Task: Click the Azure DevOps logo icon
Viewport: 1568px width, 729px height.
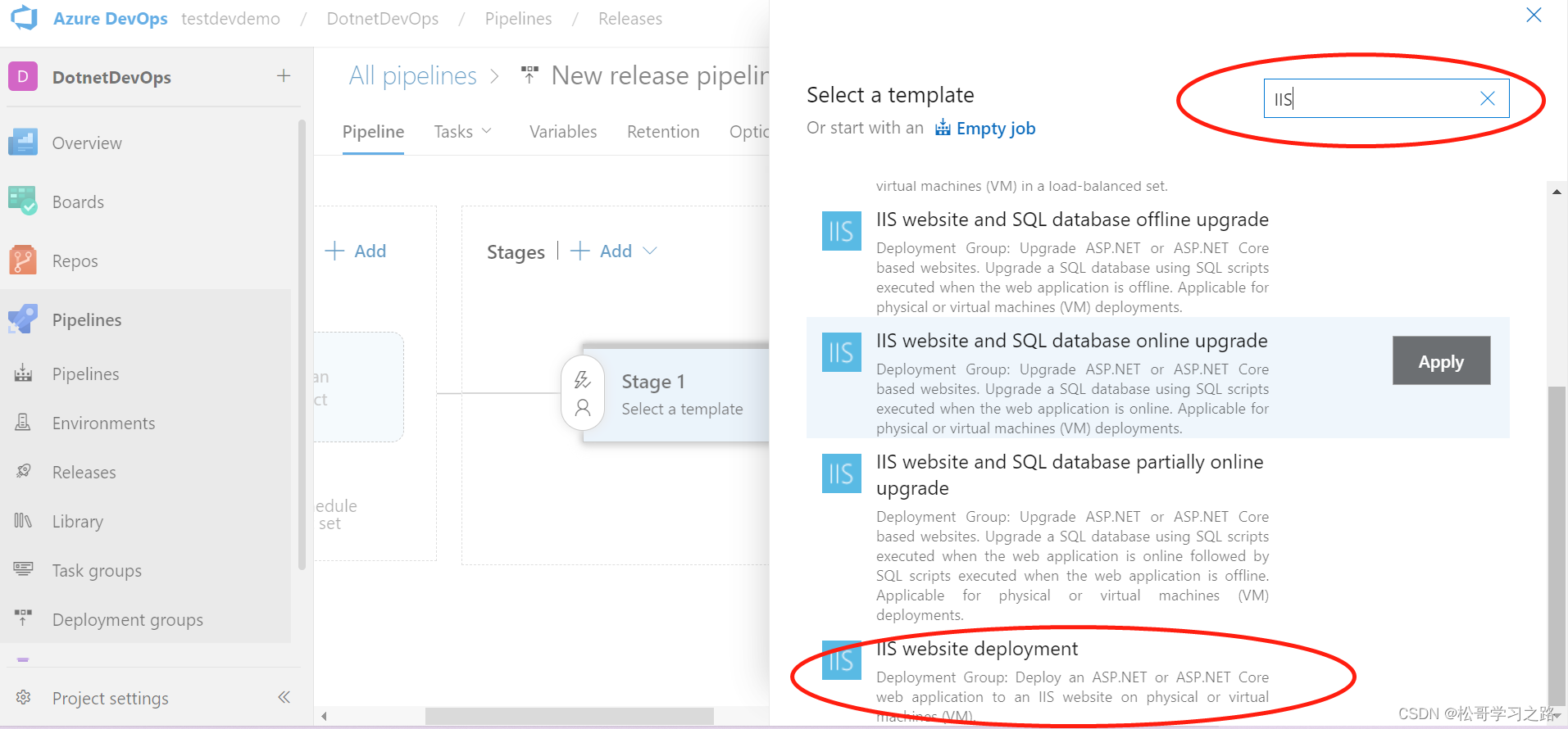Action: 25,18
